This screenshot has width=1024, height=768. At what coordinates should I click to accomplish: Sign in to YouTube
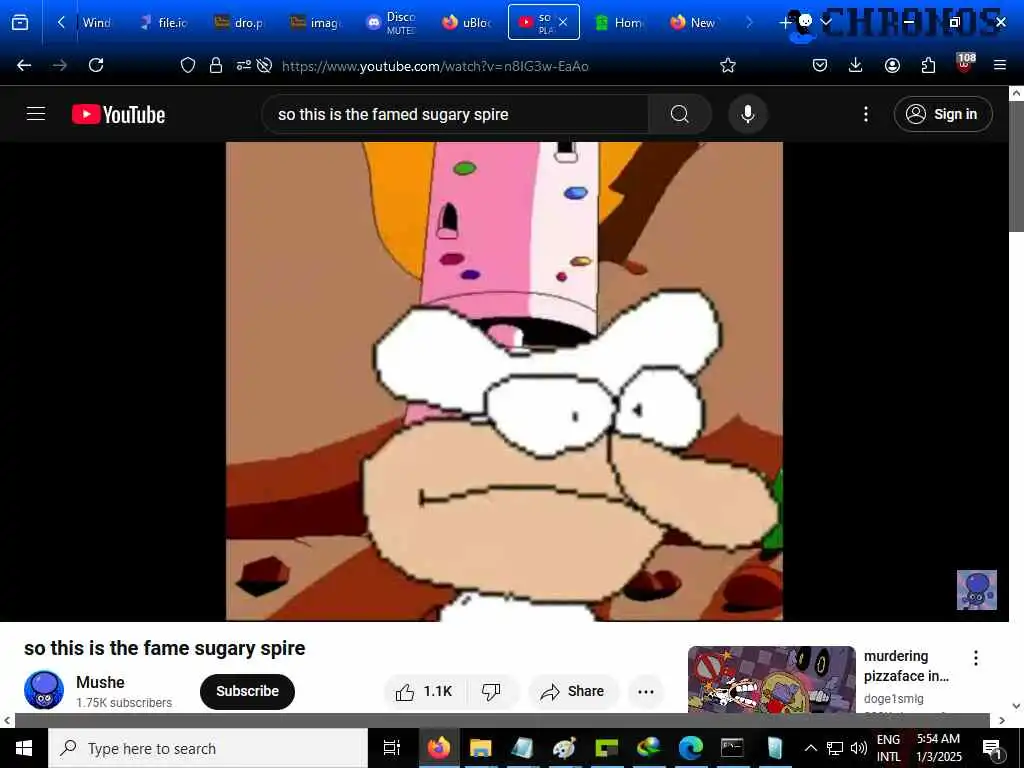(943, 114)
